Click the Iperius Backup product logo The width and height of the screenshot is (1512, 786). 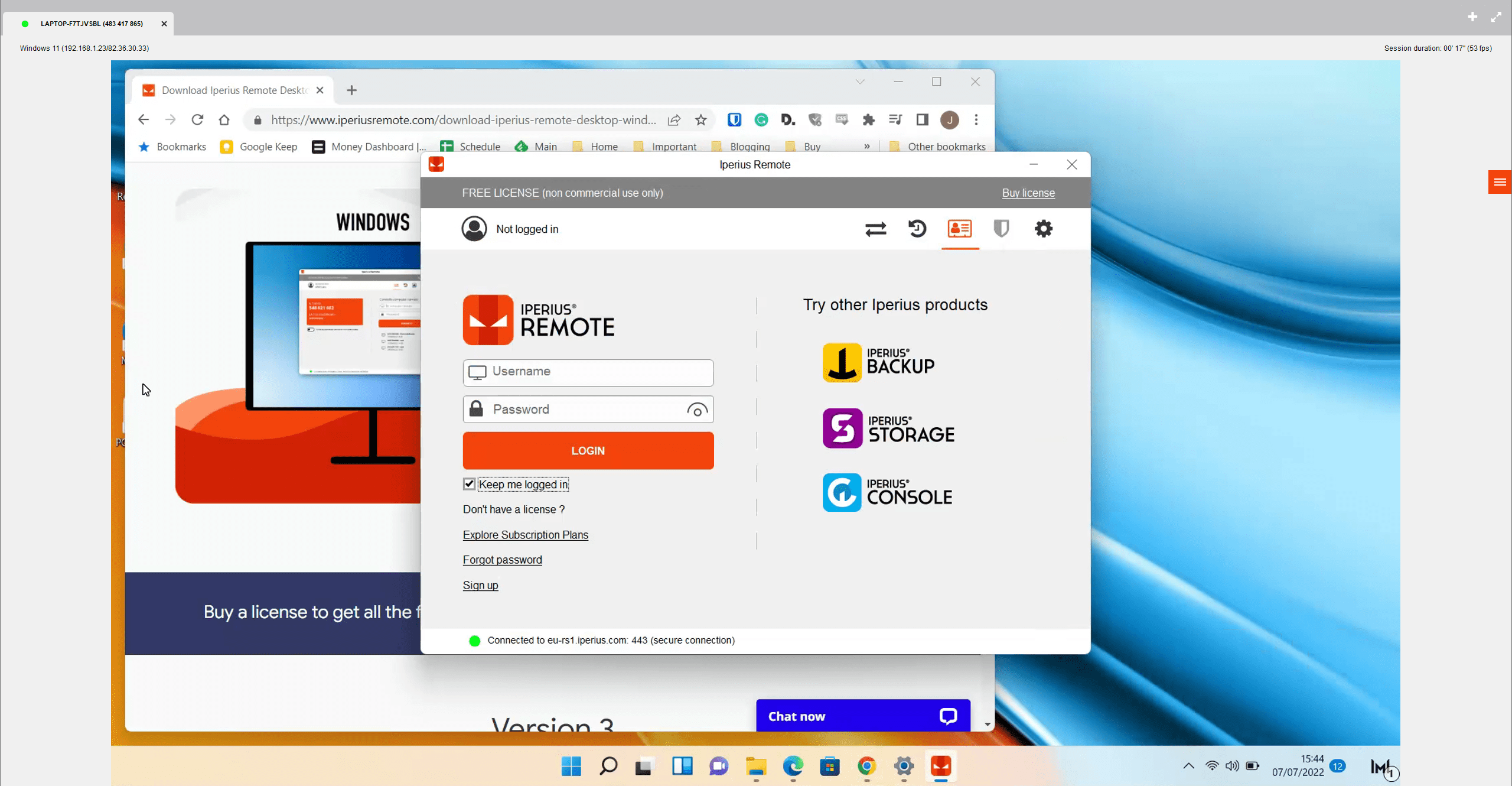[x=878, y=362]
